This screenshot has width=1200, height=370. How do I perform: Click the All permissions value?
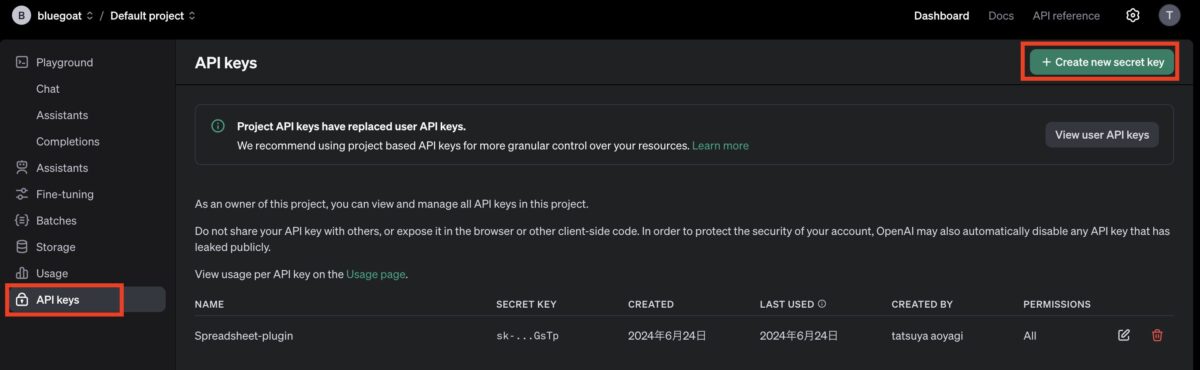pyautogui.click(x=1030, y=336)
